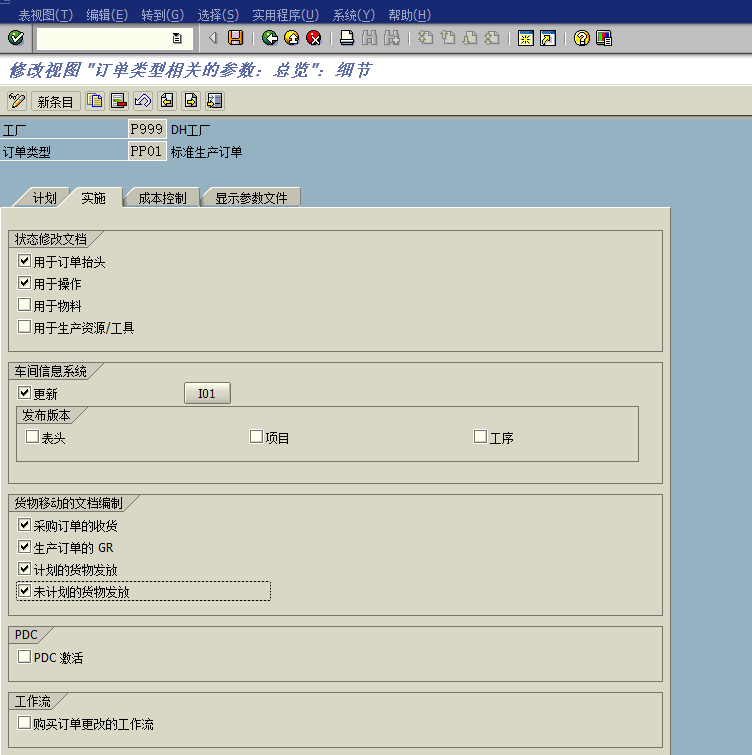Screen dimensions: 752x755
Task: Click the Find Next binoculars-plus icon
Action: pos(392,38)
